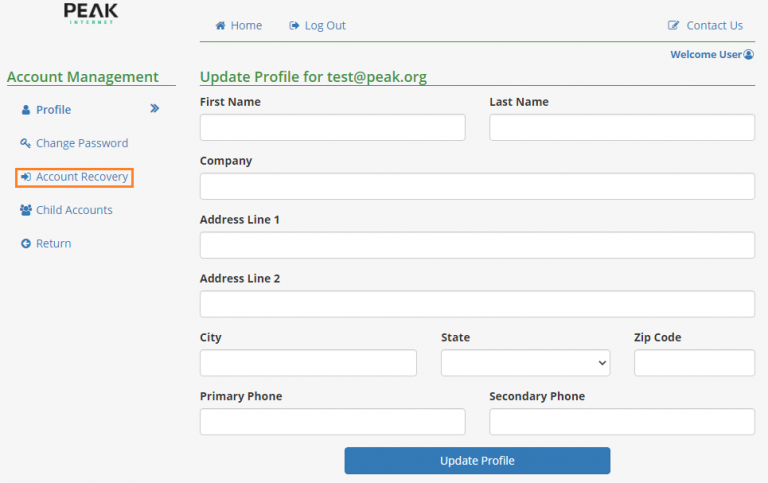
Task: Click the key icon for Change Password
Action: (26, 143)
